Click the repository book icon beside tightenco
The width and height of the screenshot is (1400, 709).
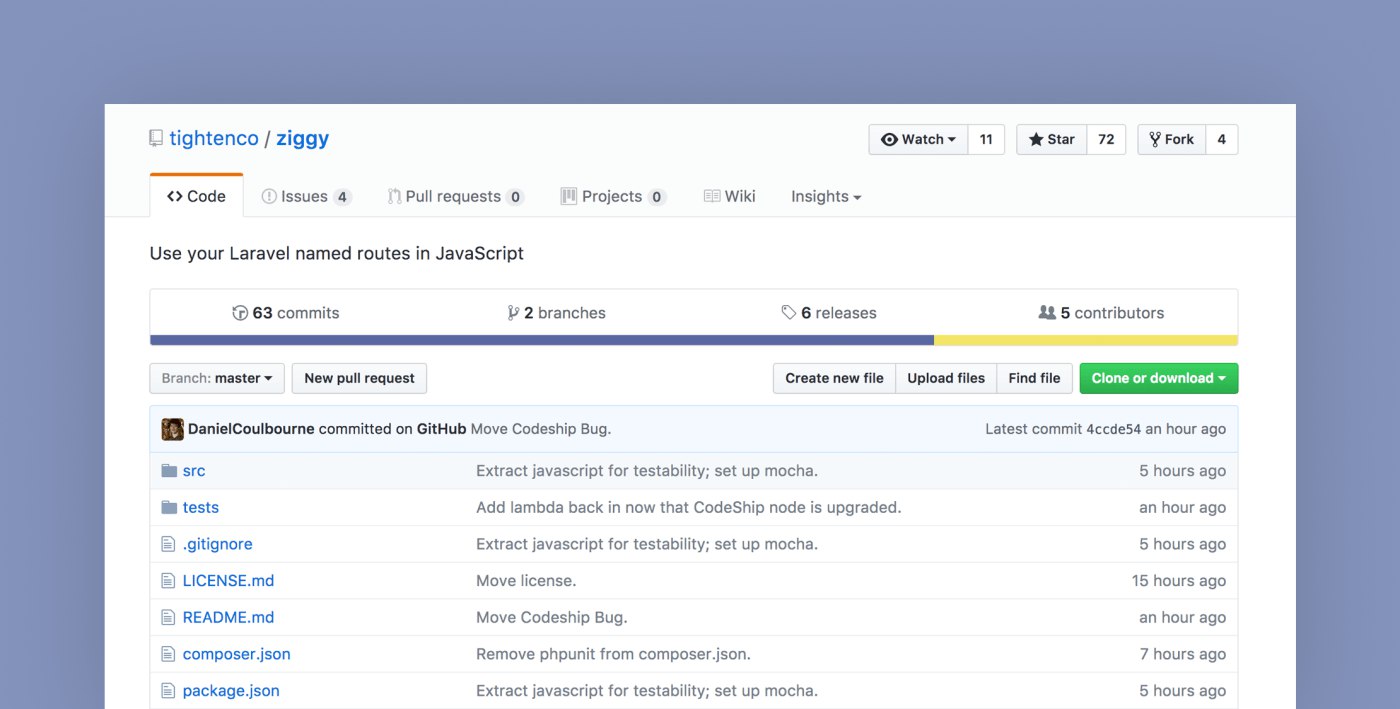point(155,139)
